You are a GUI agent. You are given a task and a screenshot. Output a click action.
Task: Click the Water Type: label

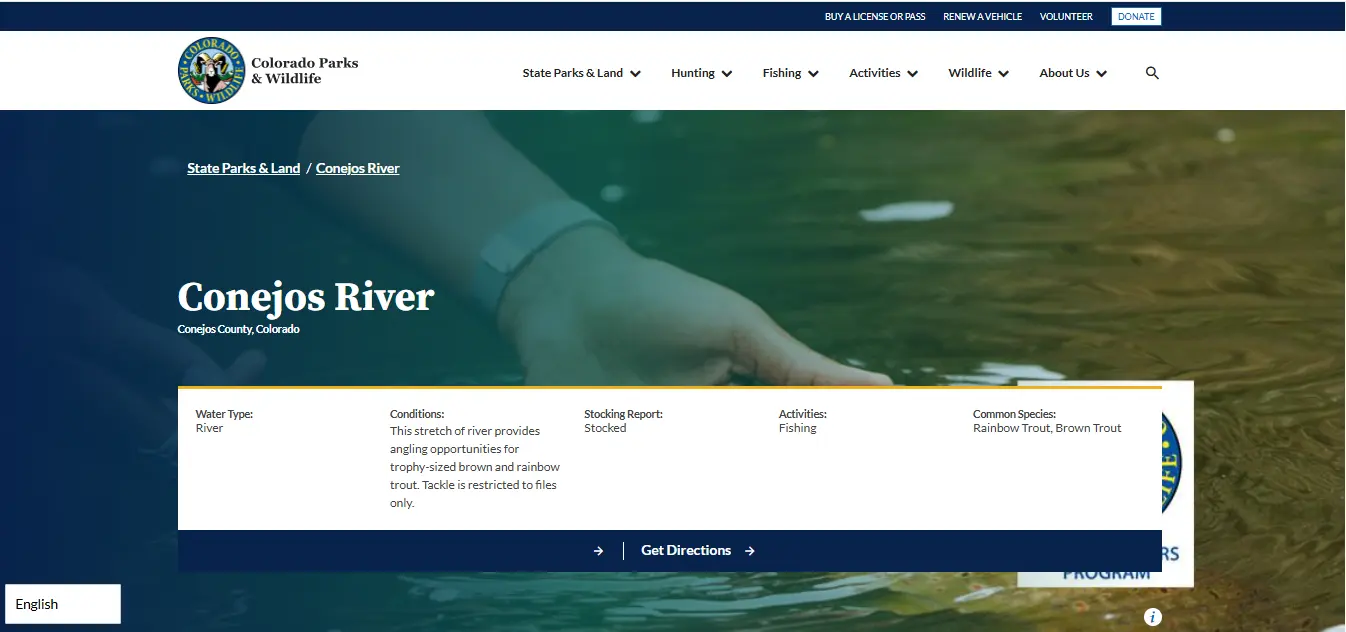point(224,414)
